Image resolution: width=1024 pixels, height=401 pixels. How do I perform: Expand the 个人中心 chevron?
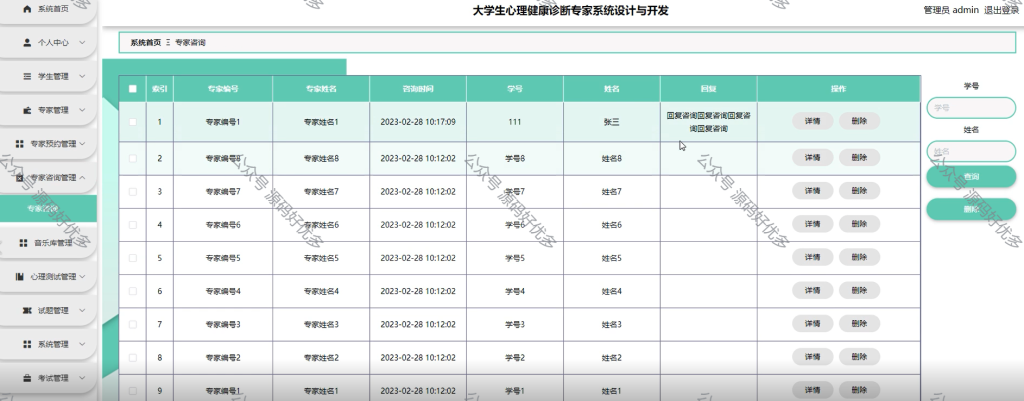coord(82,42)
